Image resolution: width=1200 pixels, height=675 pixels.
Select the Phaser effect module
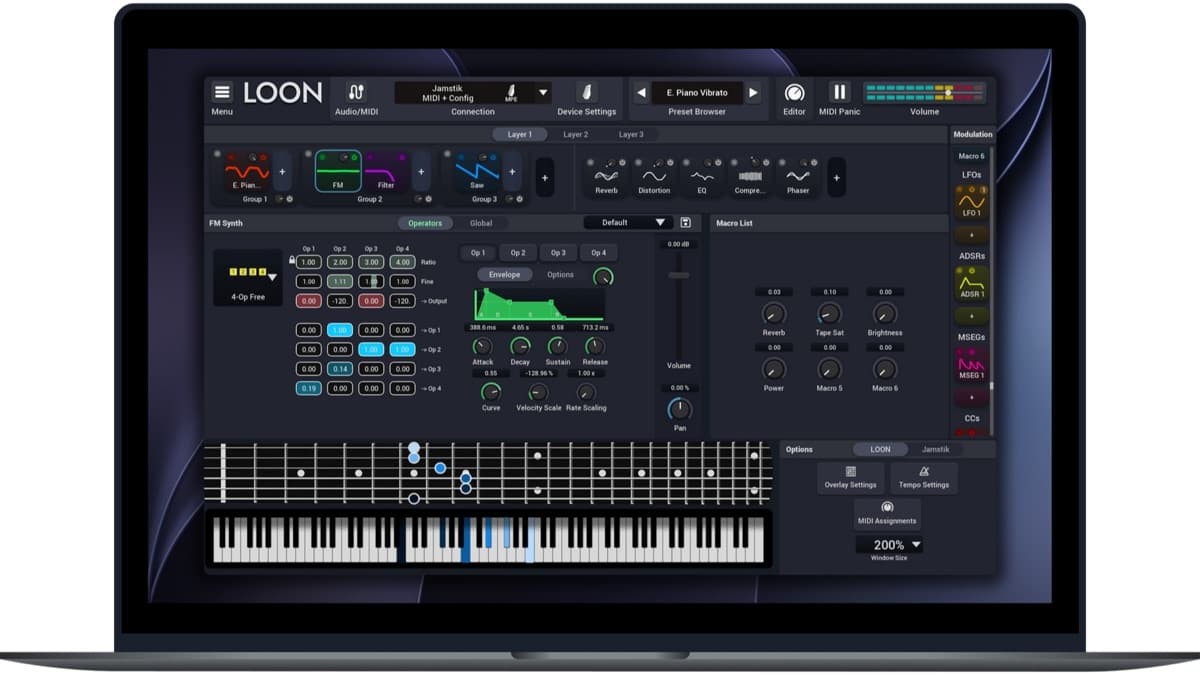click(x=798, y=176)
